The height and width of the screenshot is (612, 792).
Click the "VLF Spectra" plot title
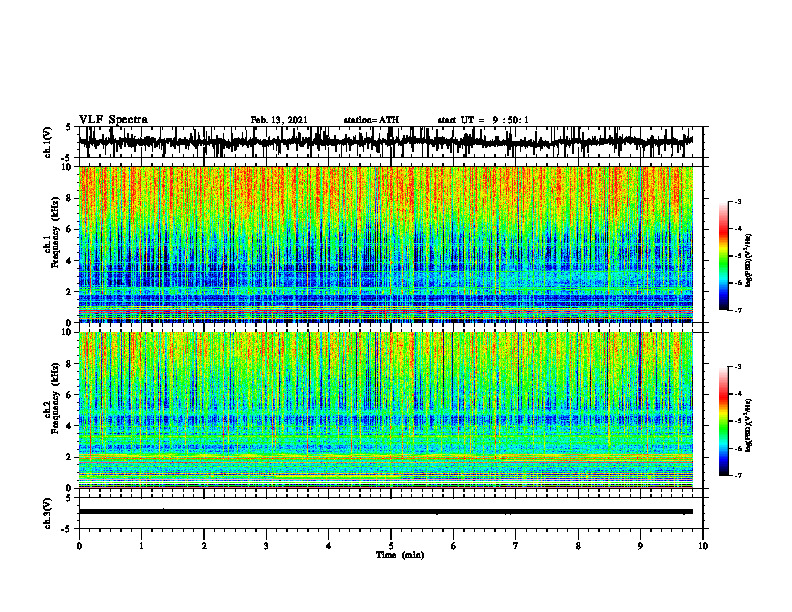(113, 120)
